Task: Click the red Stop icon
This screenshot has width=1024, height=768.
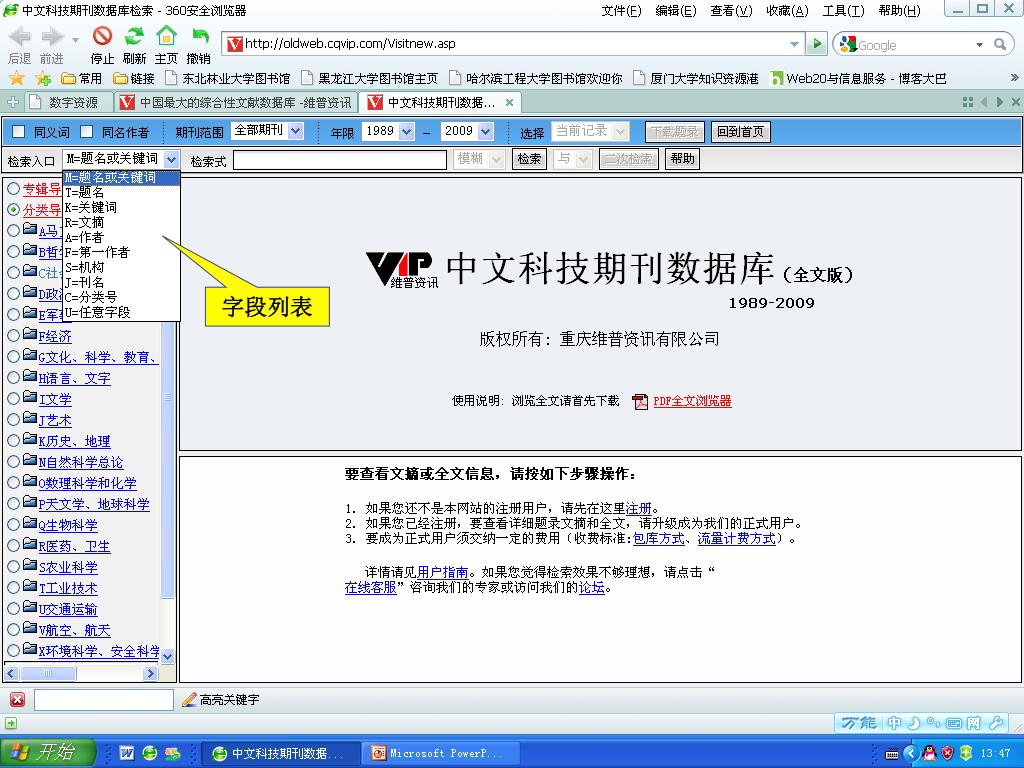Action: 102,36
